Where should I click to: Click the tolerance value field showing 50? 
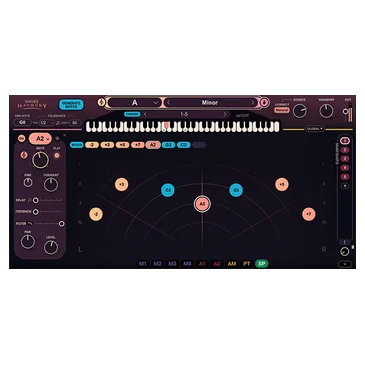[75, 123]
